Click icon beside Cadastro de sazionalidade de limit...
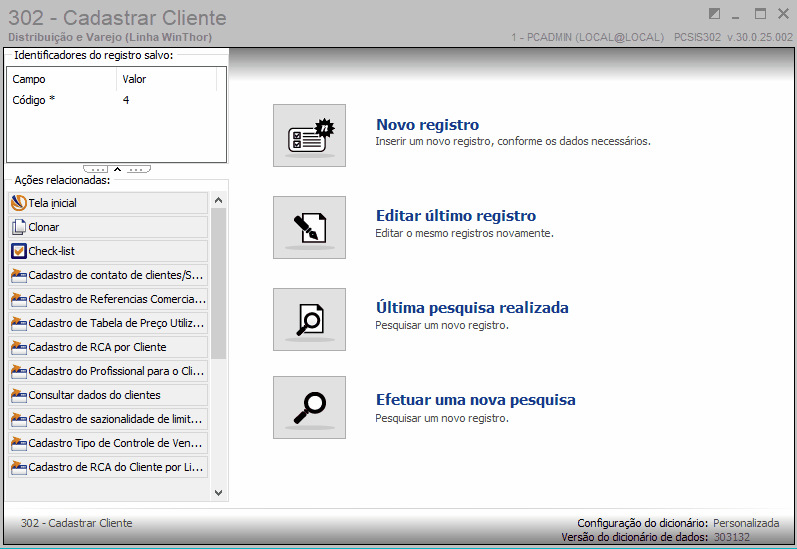The height and width of the screenshot is (549, 797). (x=19, y=419)
